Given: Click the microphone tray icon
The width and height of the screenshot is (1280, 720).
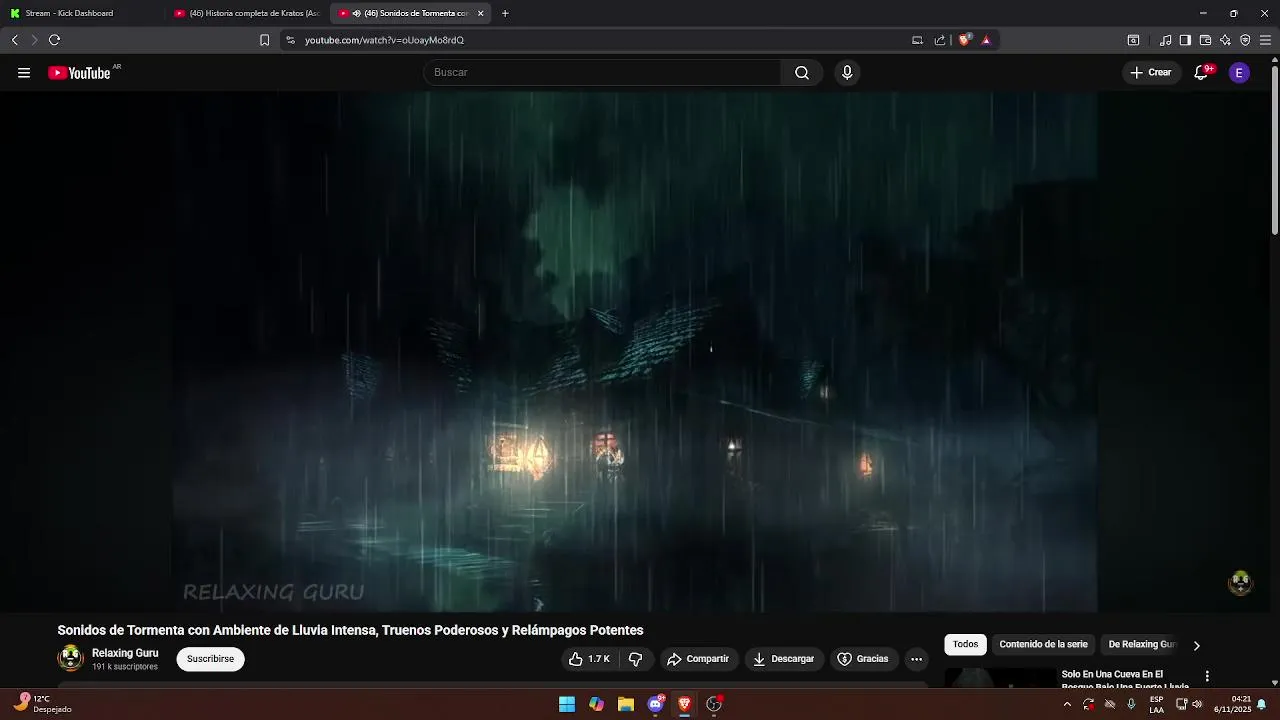Looking at the screenshot, I should [x=1131, y=704].
